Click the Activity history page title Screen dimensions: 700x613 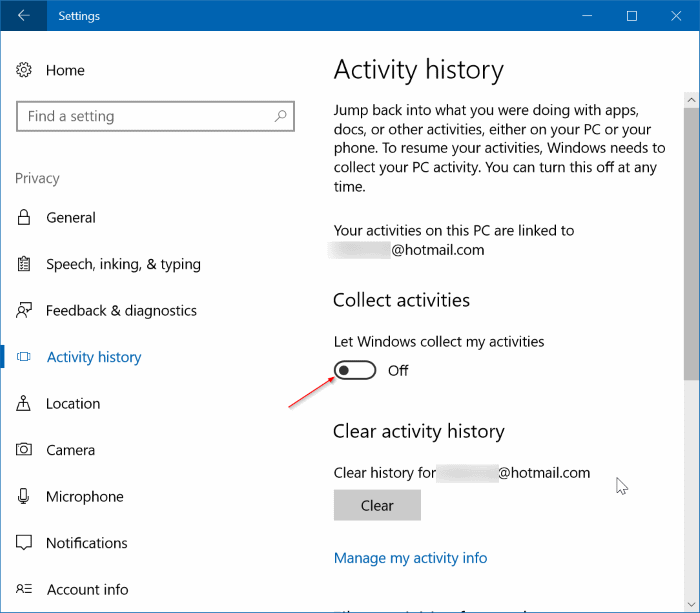419,70
